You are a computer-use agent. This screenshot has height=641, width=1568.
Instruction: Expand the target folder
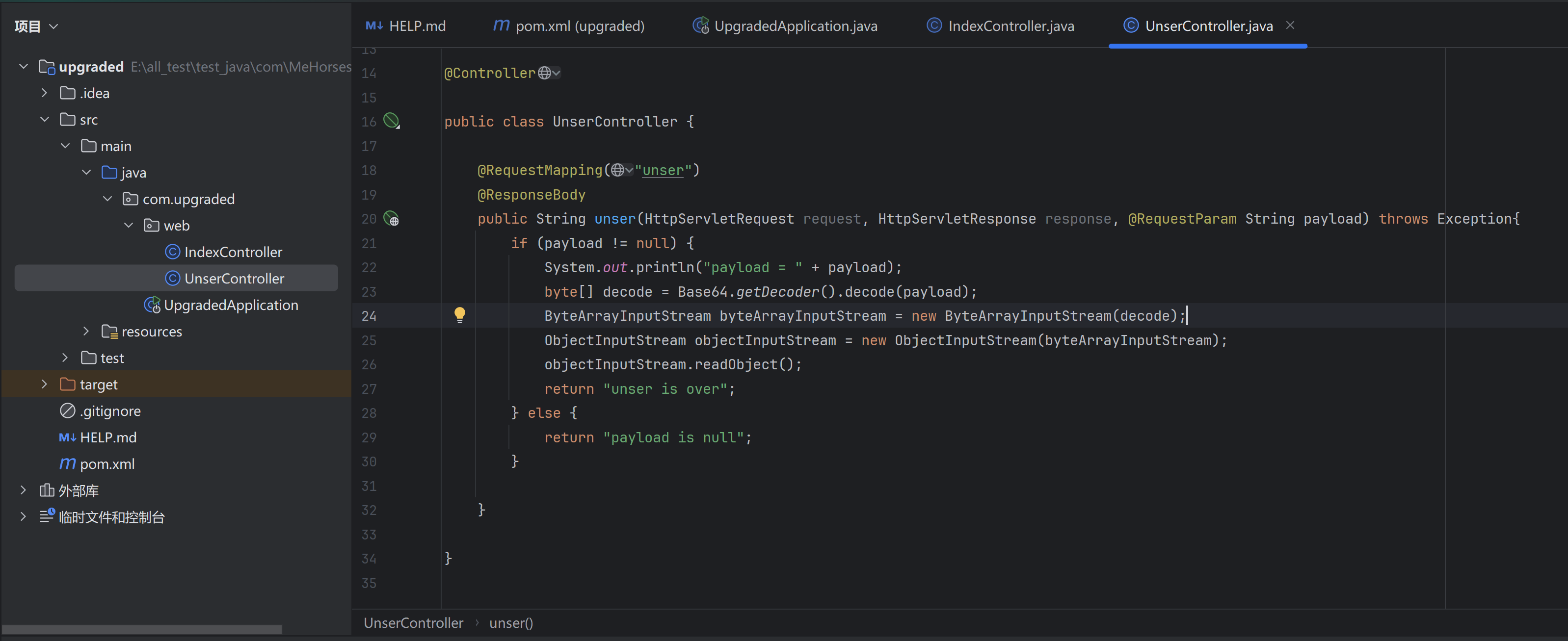(45, 384)
